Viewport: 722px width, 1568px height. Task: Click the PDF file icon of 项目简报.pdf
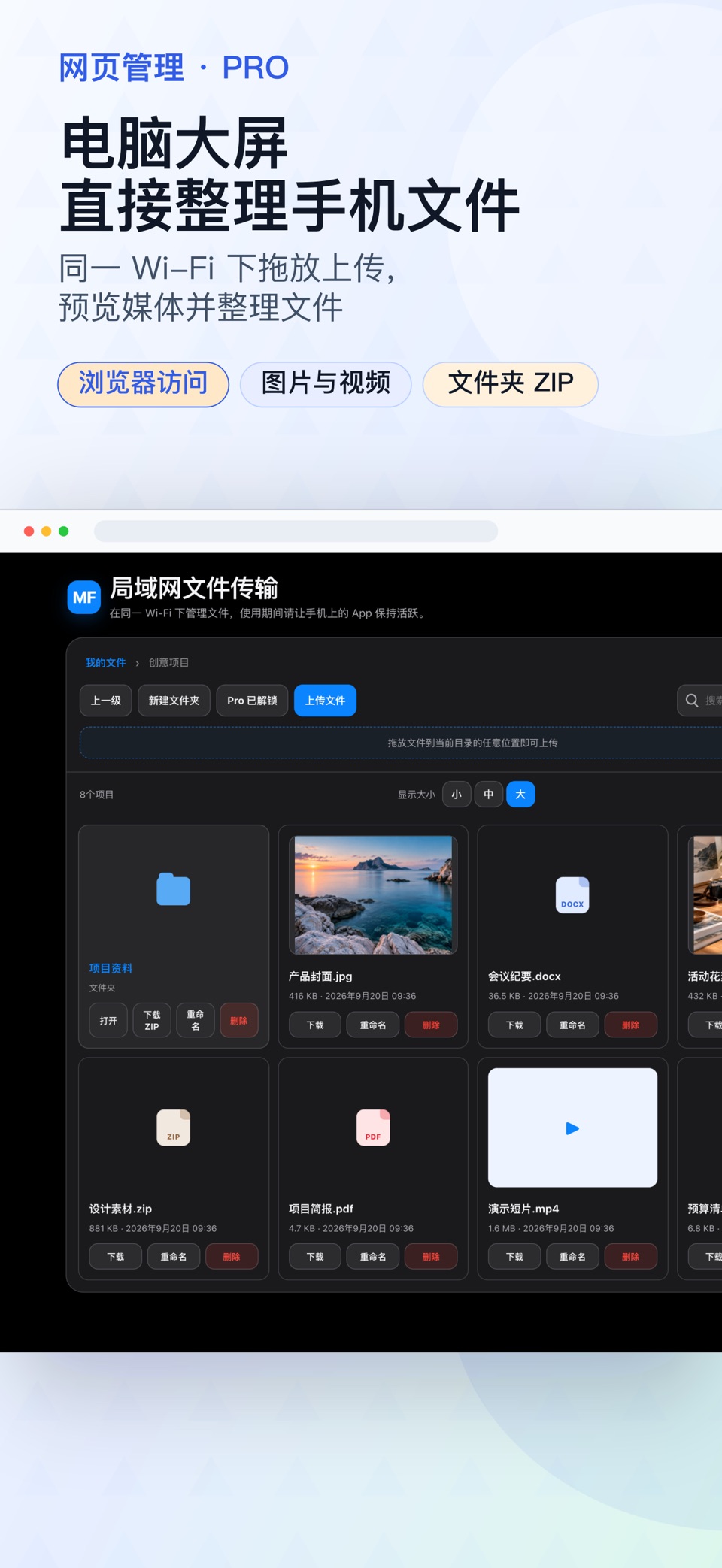373,1128
